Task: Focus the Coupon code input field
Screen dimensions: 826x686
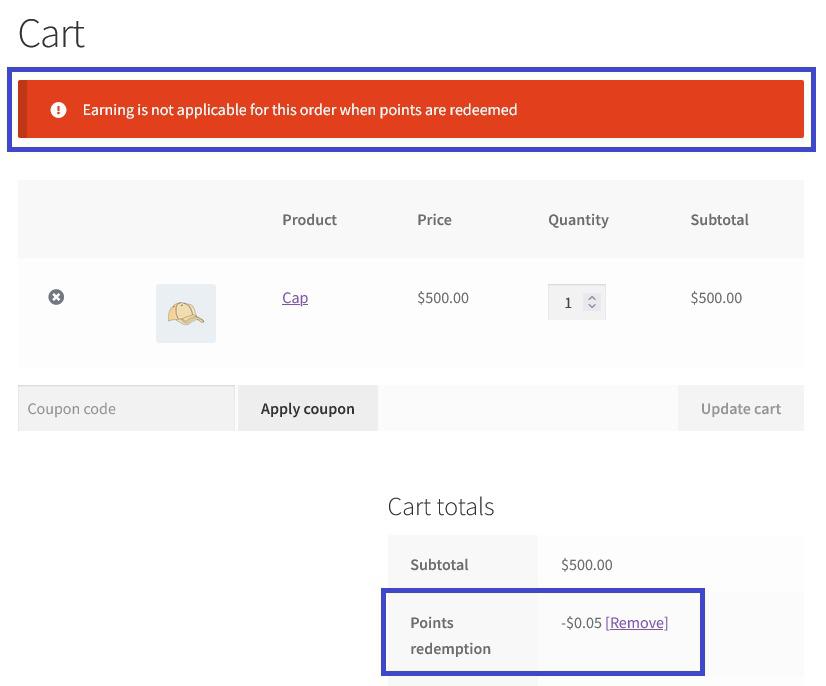Action: tap(126, 408)
